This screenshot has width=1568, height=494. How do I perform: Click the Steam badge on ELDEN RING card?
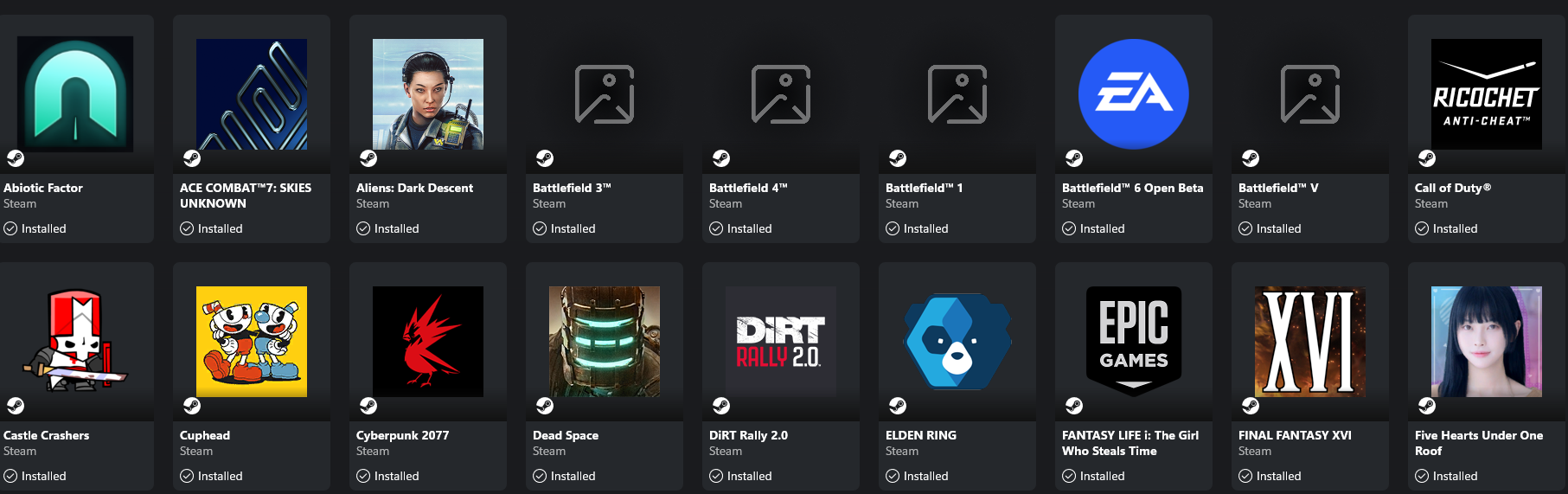tap(898, 406)
